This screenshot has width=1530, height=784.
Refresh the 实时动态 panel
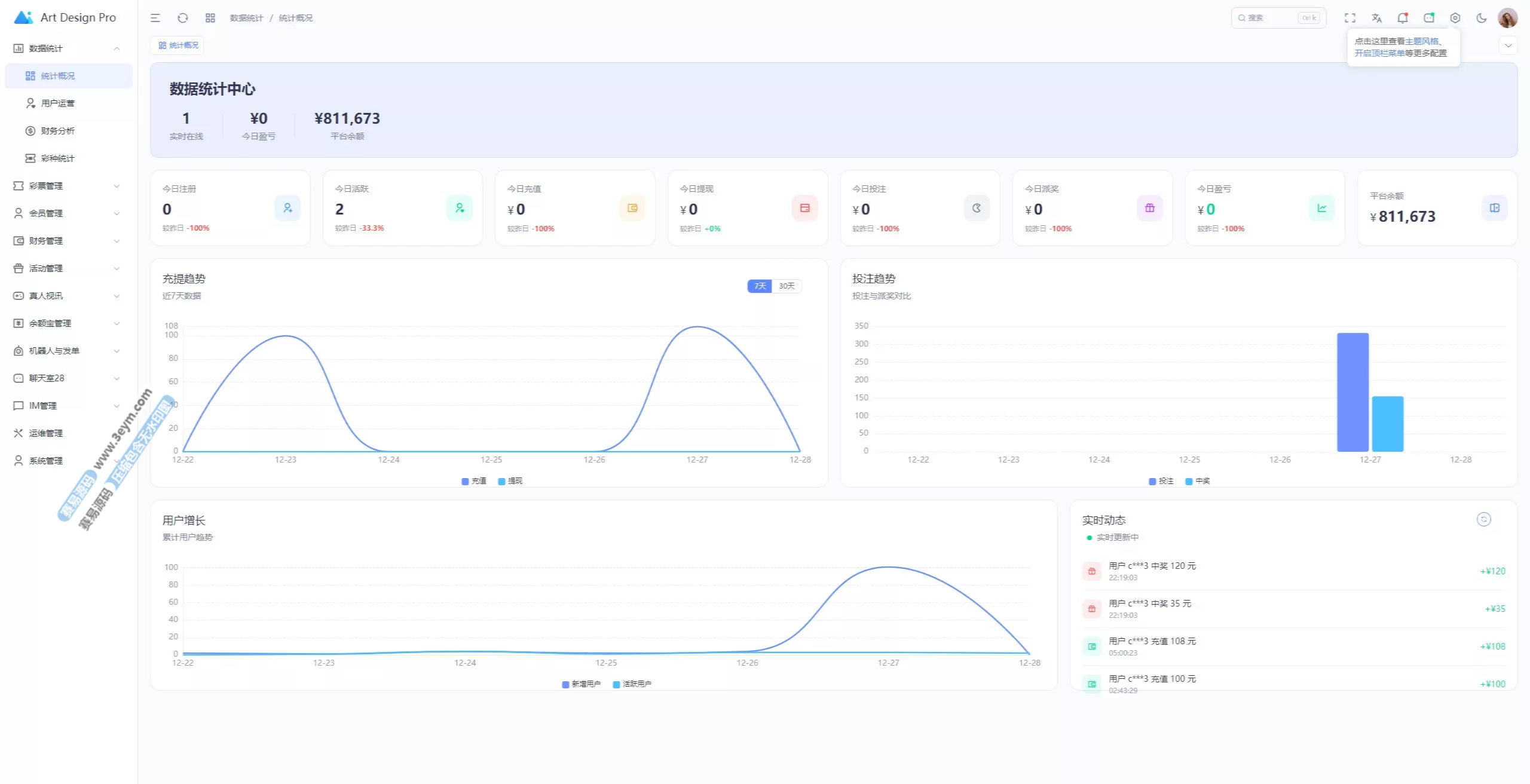tap(1483, 519)
